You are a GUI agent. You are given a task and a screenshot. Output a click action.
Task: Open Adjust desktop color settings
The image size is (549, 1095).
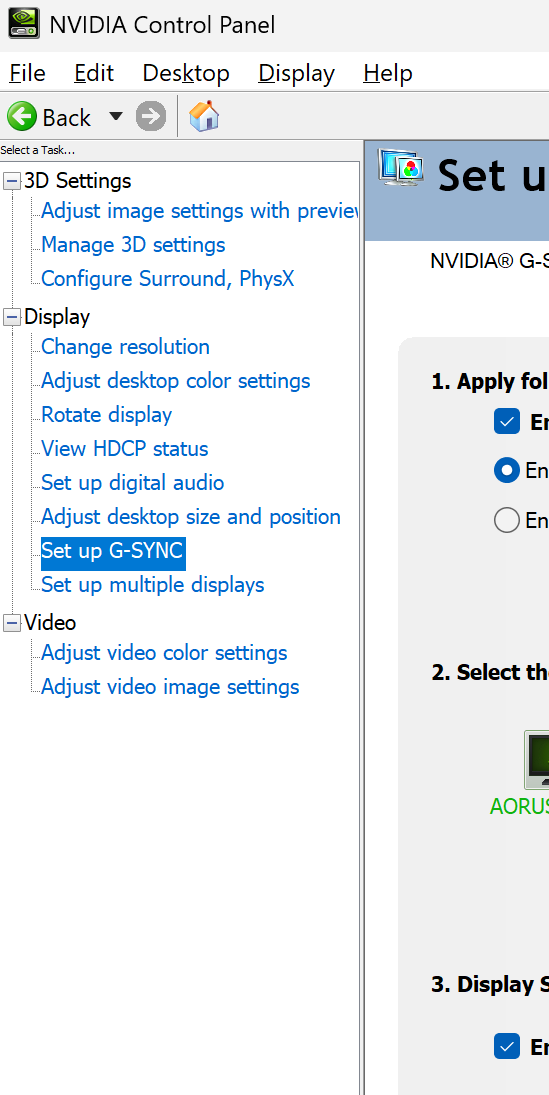[175, 381]
